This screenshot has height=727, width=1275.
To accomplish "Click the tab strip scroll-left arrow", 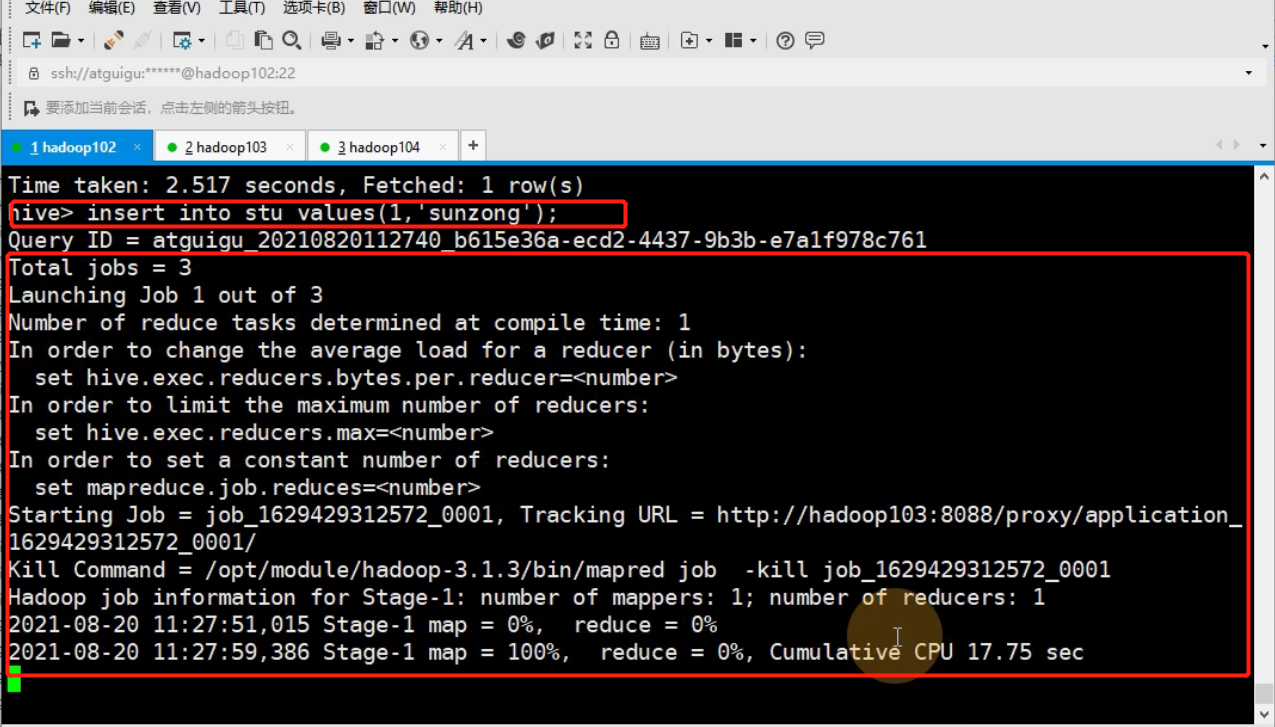I will coord(1219,146).
